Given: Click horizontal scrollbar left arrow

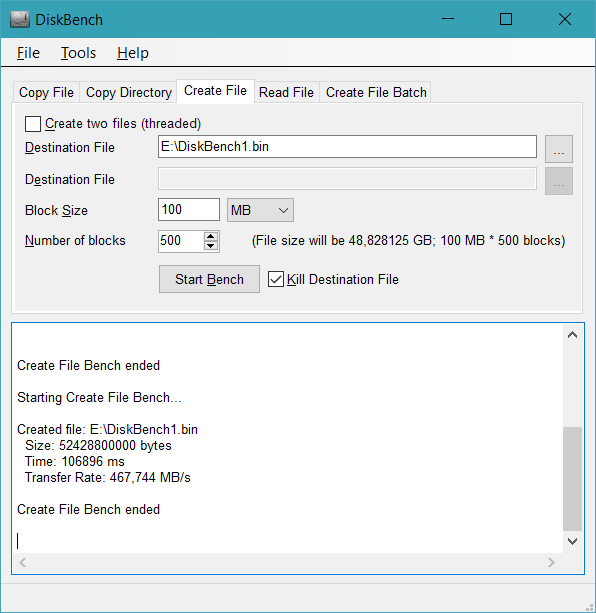Looking at the screenshot, I should 23,563.
